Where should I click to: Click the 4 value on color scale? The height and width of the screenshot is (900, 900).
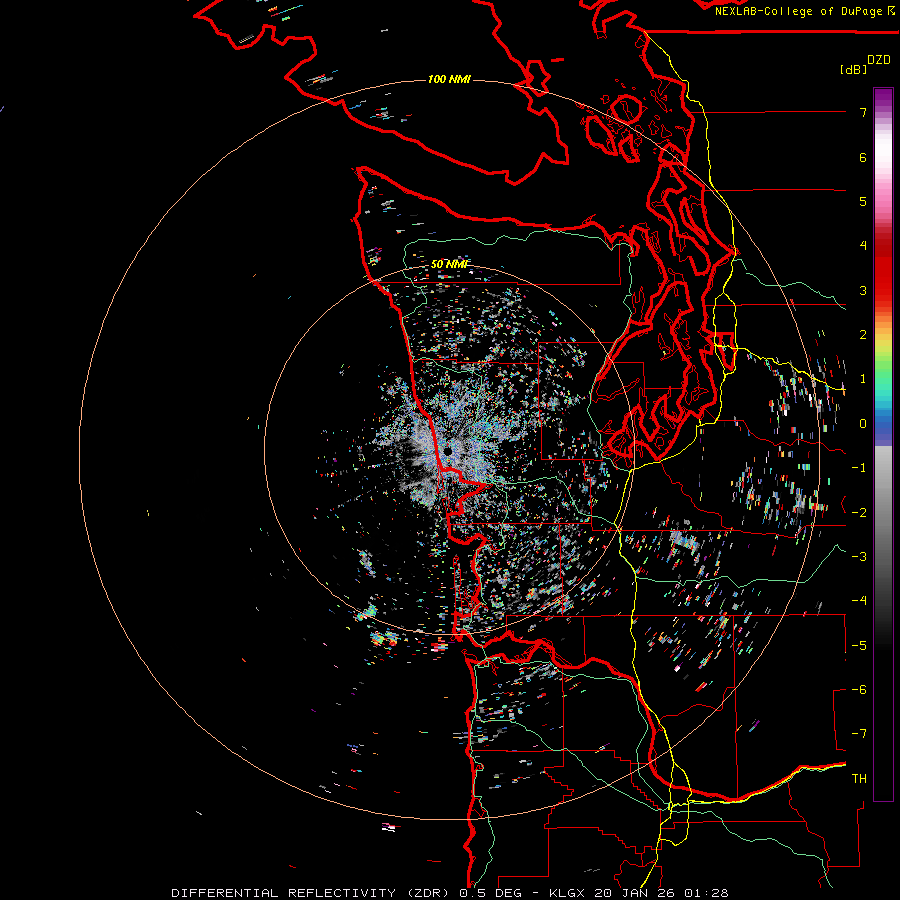[863, 246]
